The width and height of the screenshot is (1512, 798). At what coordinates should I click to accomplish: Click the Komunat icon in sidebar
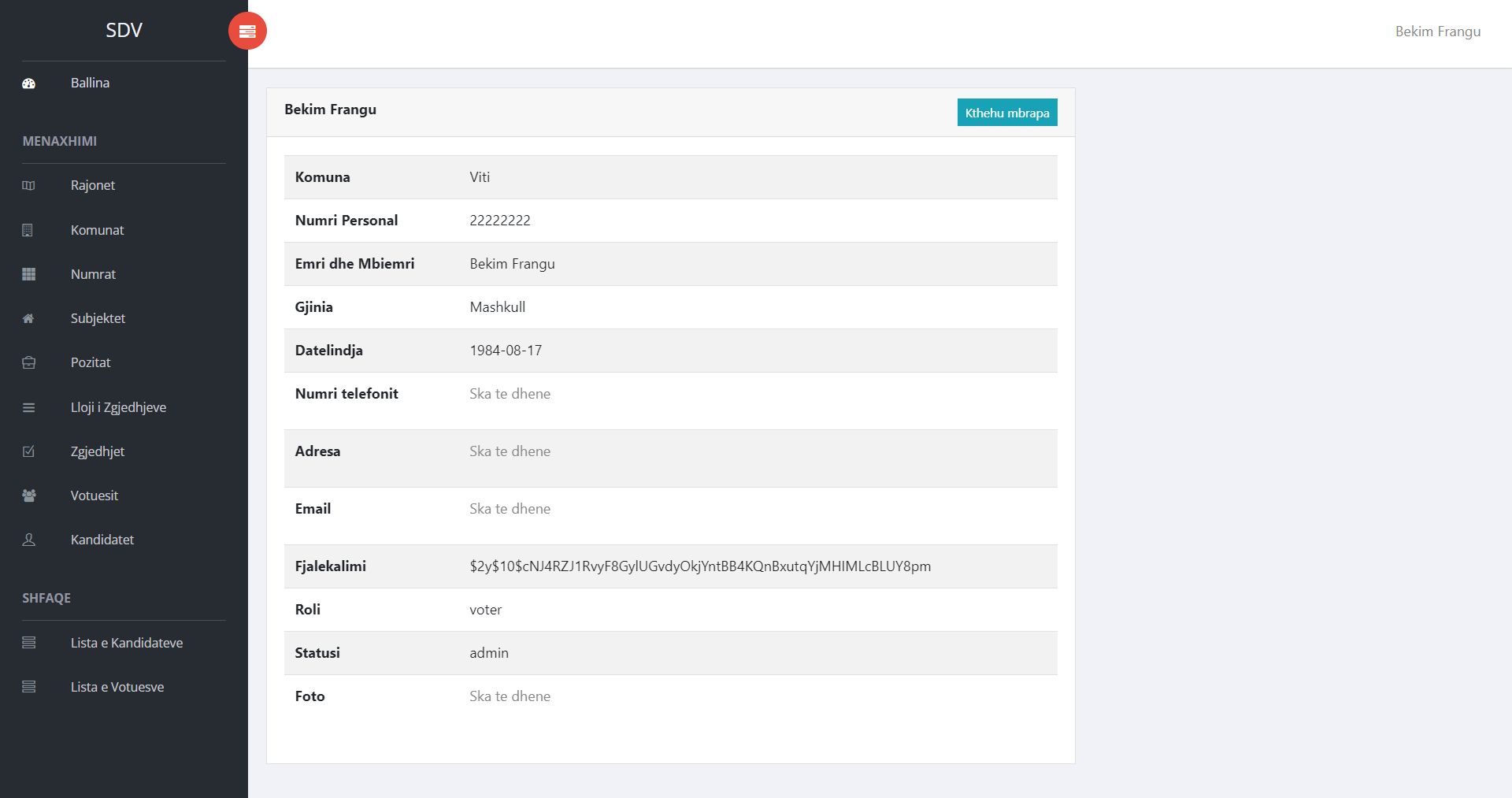tap(28, 230)
